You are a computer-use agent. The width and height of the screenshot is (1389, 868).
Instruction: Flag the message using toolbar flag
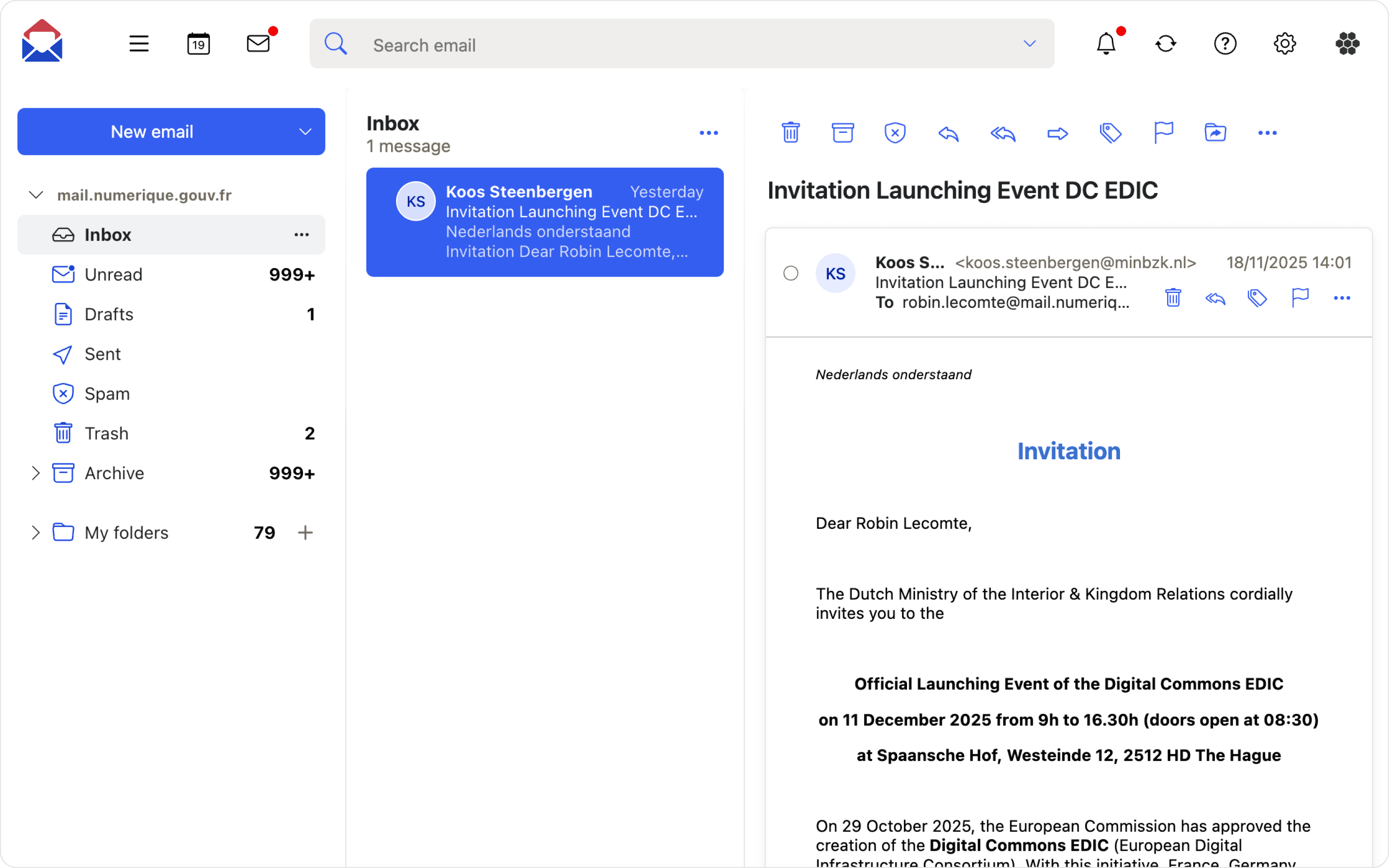(x=1163, y=133)
